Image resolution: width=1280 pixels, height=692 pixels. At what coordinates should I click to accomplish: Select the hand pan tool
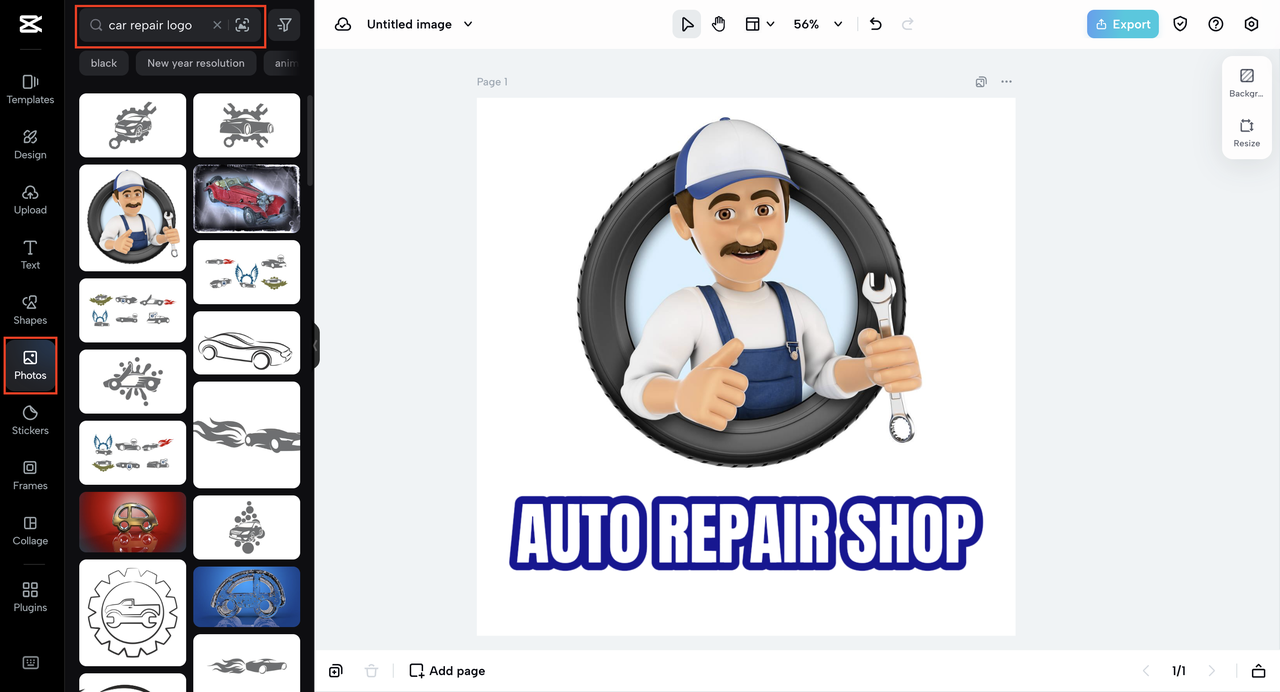718,24
